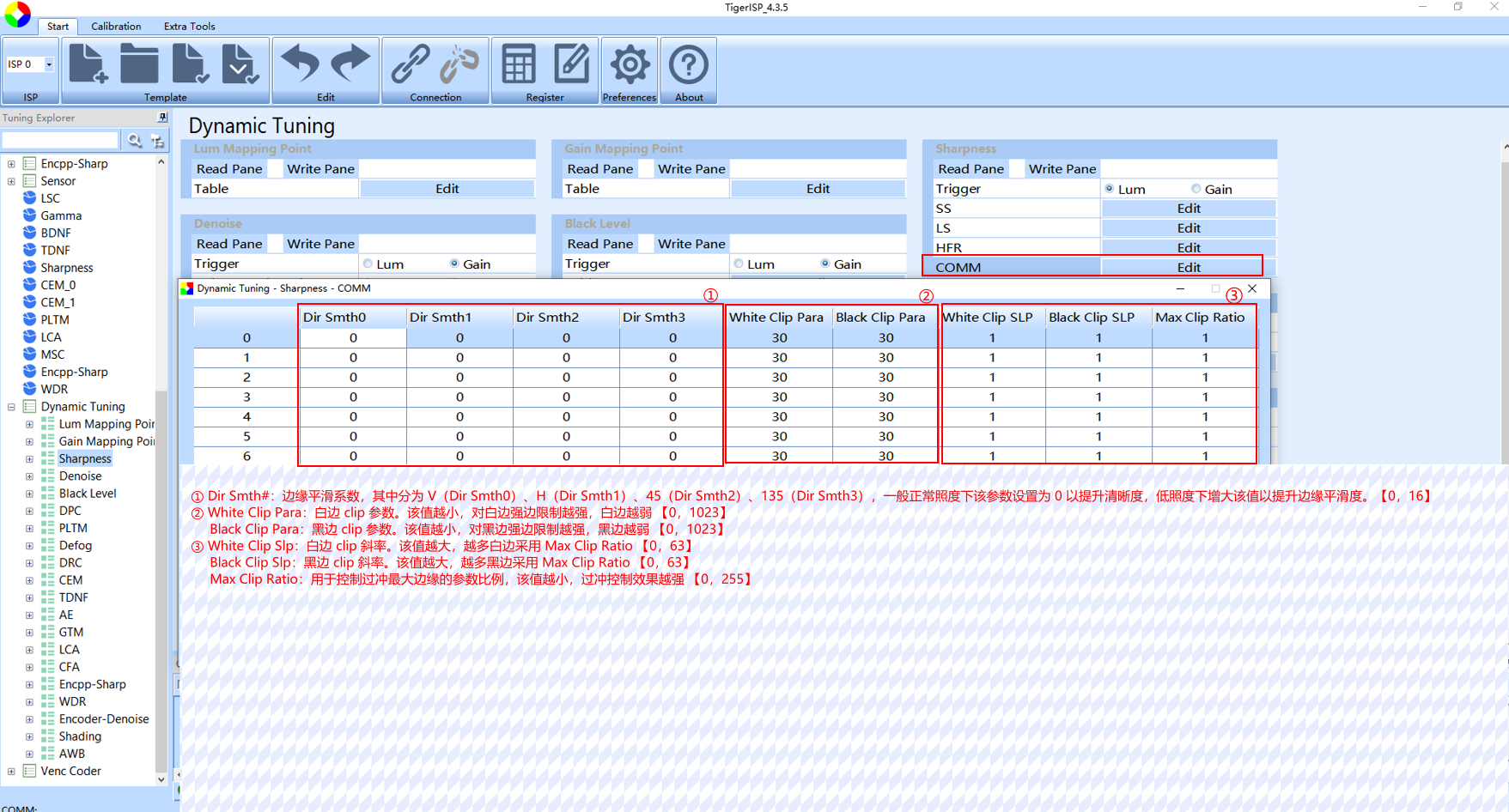Click Edit button for Sharpness COMM

point(1188,267)
